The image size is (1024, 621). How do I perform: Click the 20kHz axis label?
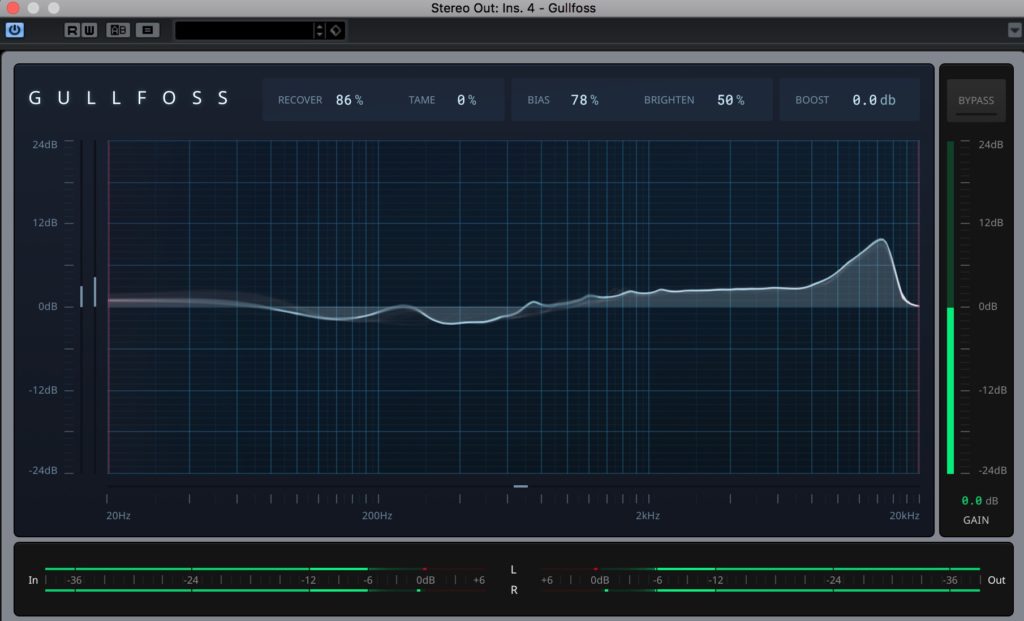[x=904, y=515]
